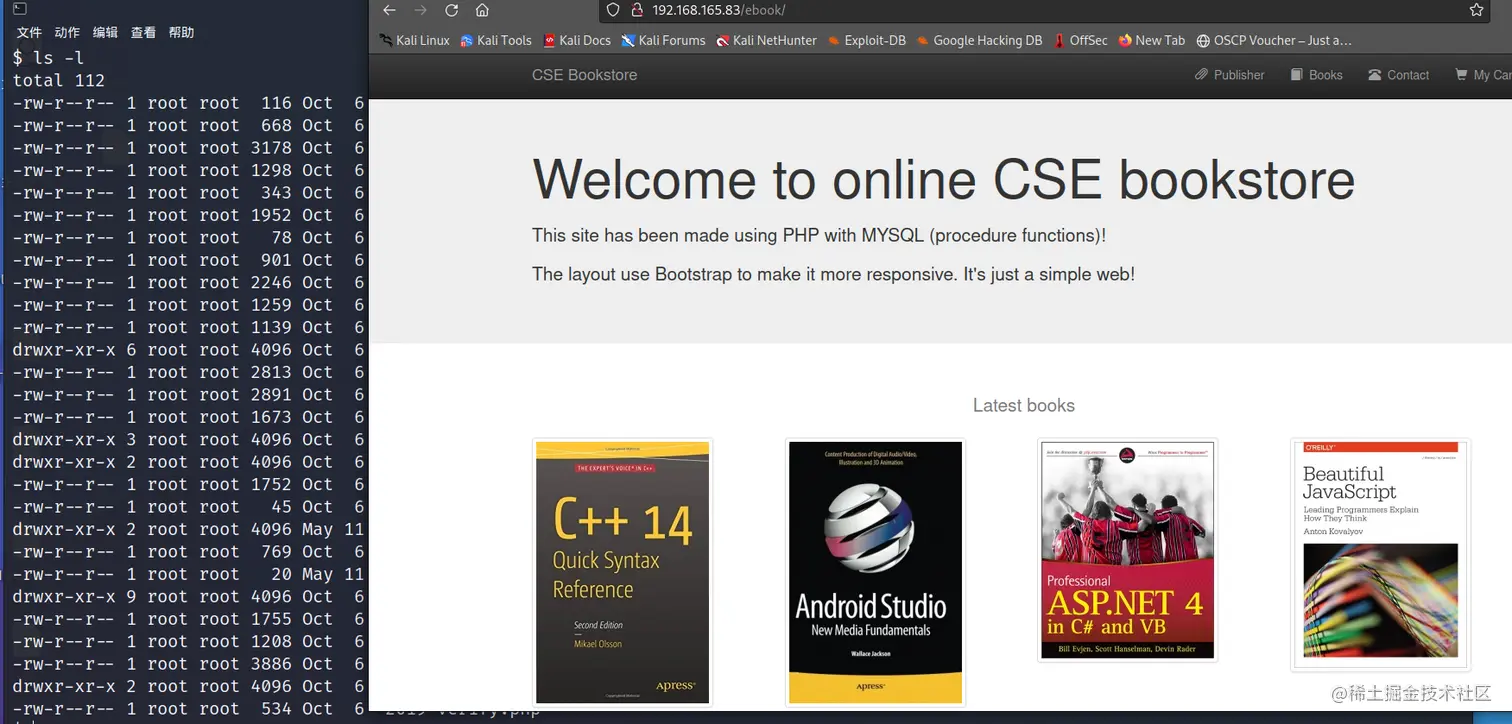Click the terminal window icon

point(19,8)
